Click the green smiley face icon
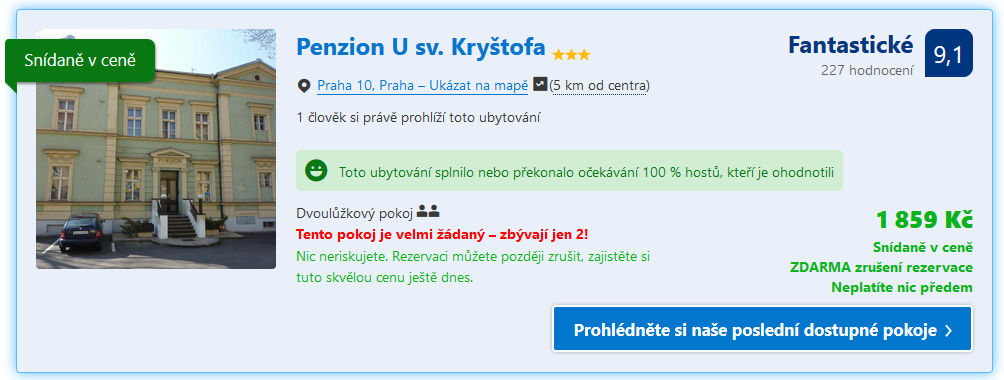 (x=316, y=170)
